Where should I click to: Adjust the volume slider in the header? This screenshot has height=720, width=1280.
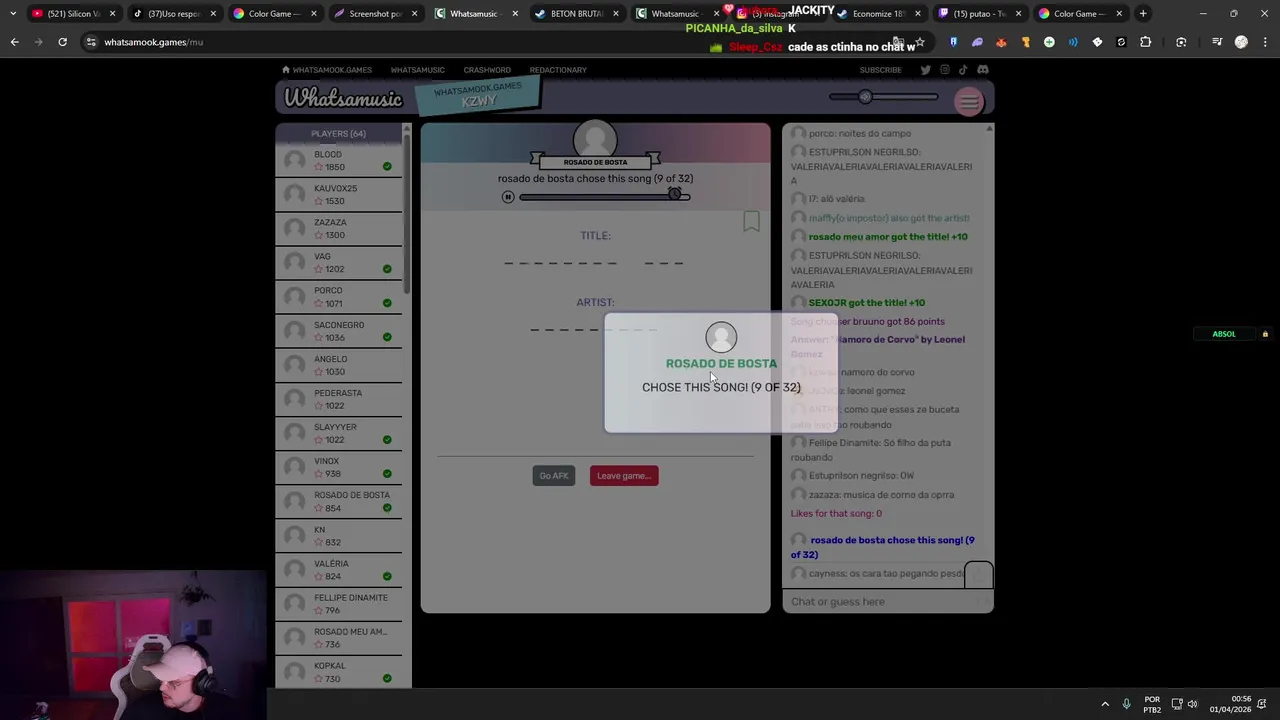[x=884, y=97]
